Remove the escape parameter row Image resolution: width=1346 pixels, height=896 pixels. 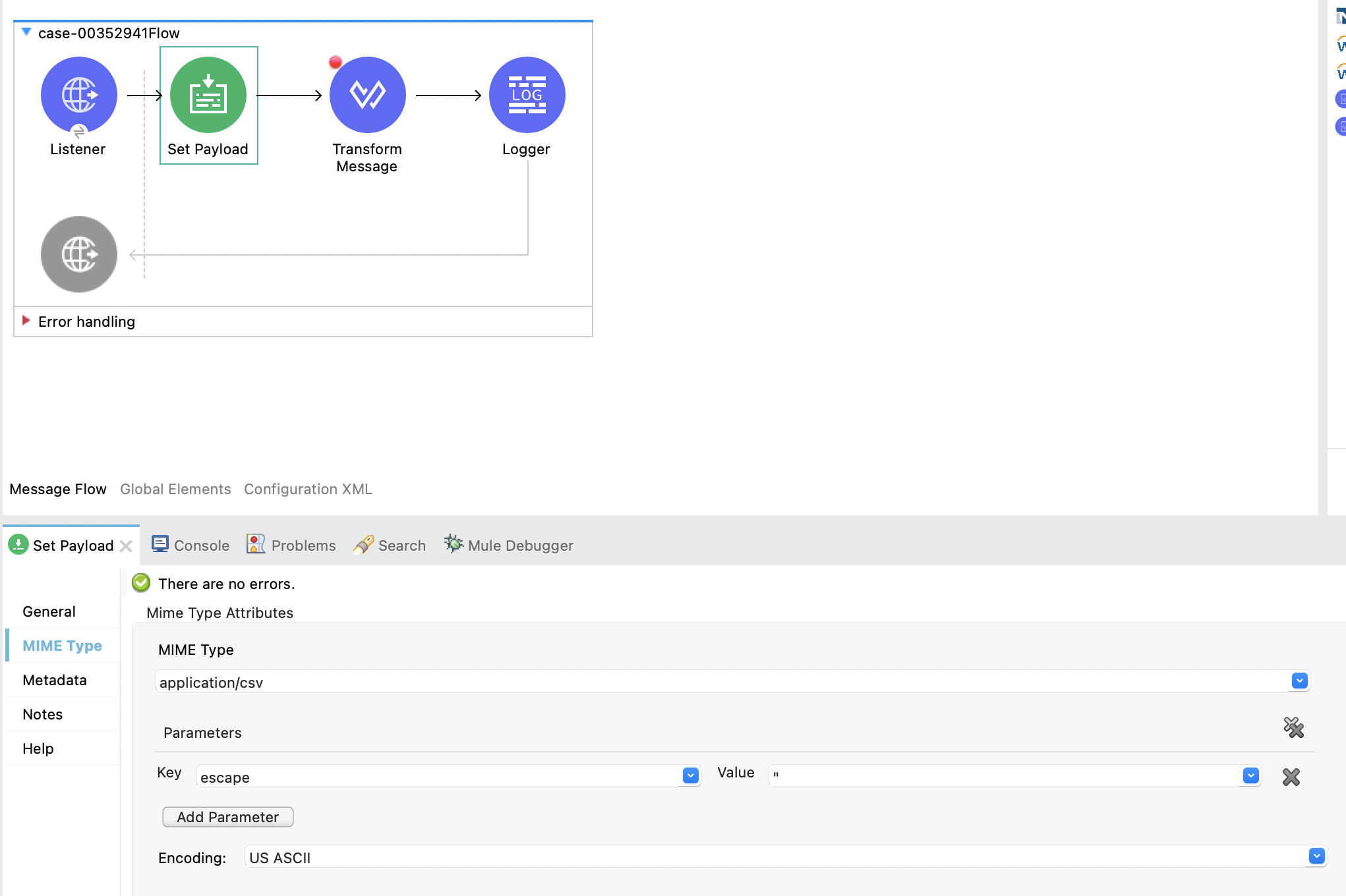click(1291, 777)
